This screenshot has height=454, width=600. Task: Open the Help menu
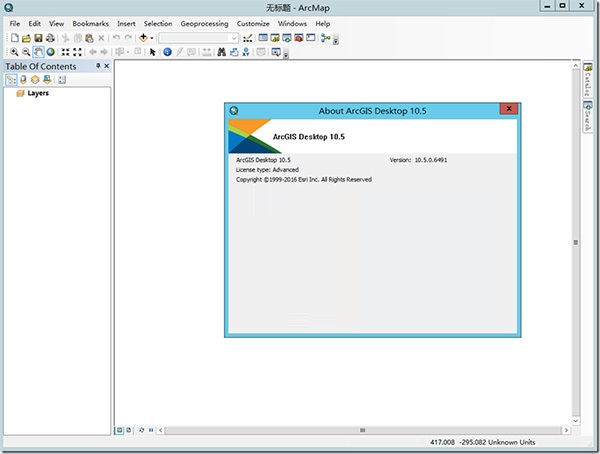[323, 24]
